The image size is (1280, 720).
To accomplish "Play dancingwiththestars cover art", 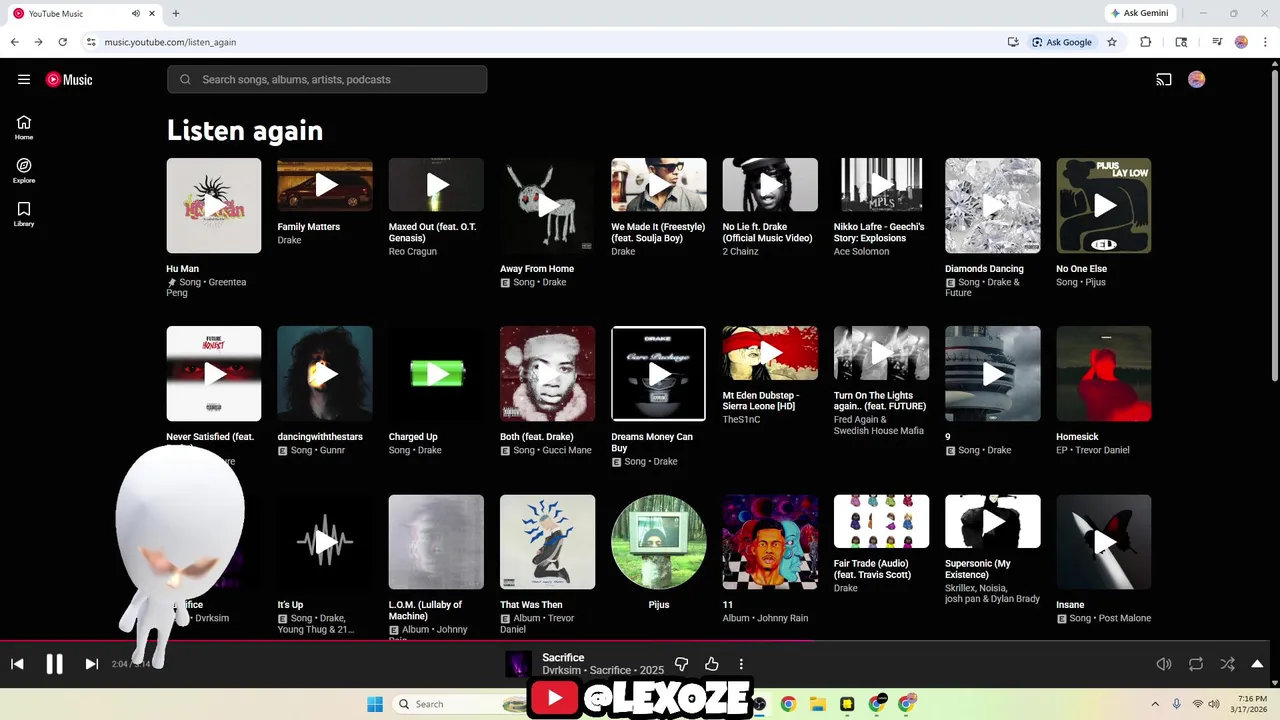I will (x=325, y=373).
